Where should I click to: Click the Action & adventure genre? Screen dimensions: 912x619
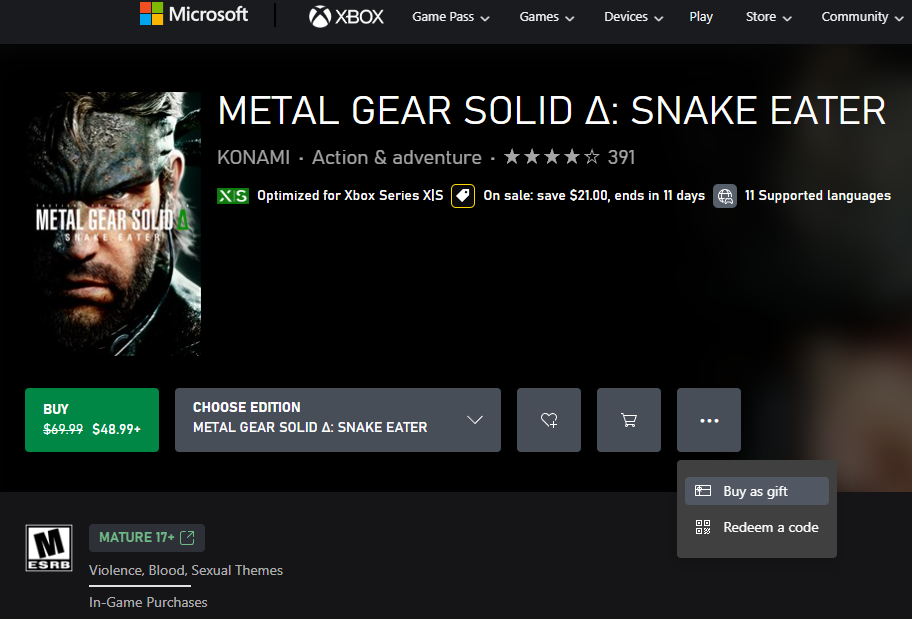point(397,157)
